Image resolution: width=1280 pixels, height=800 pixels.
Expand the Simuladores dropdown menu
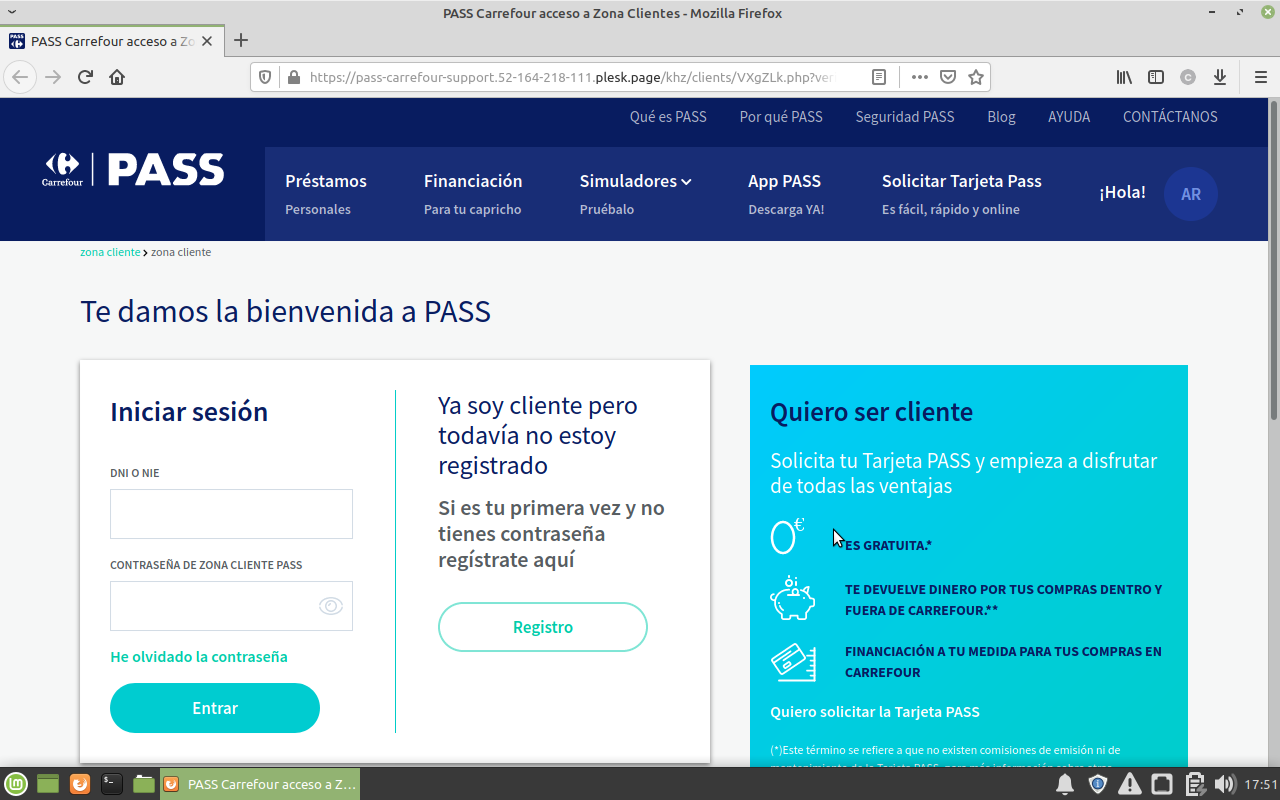pyautogui.click(x=636, y=181)
